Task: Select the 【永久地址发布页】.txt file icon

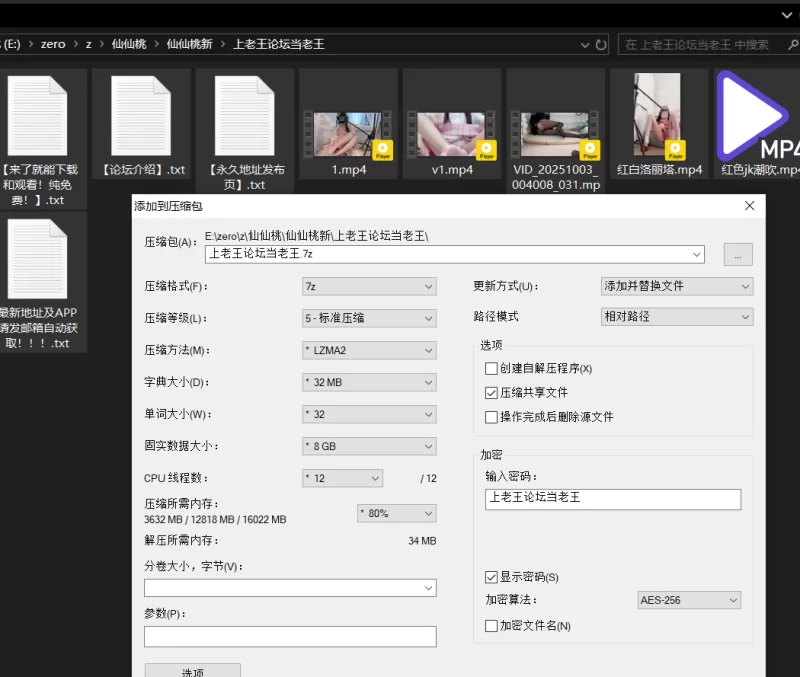Action: (245, 116)
